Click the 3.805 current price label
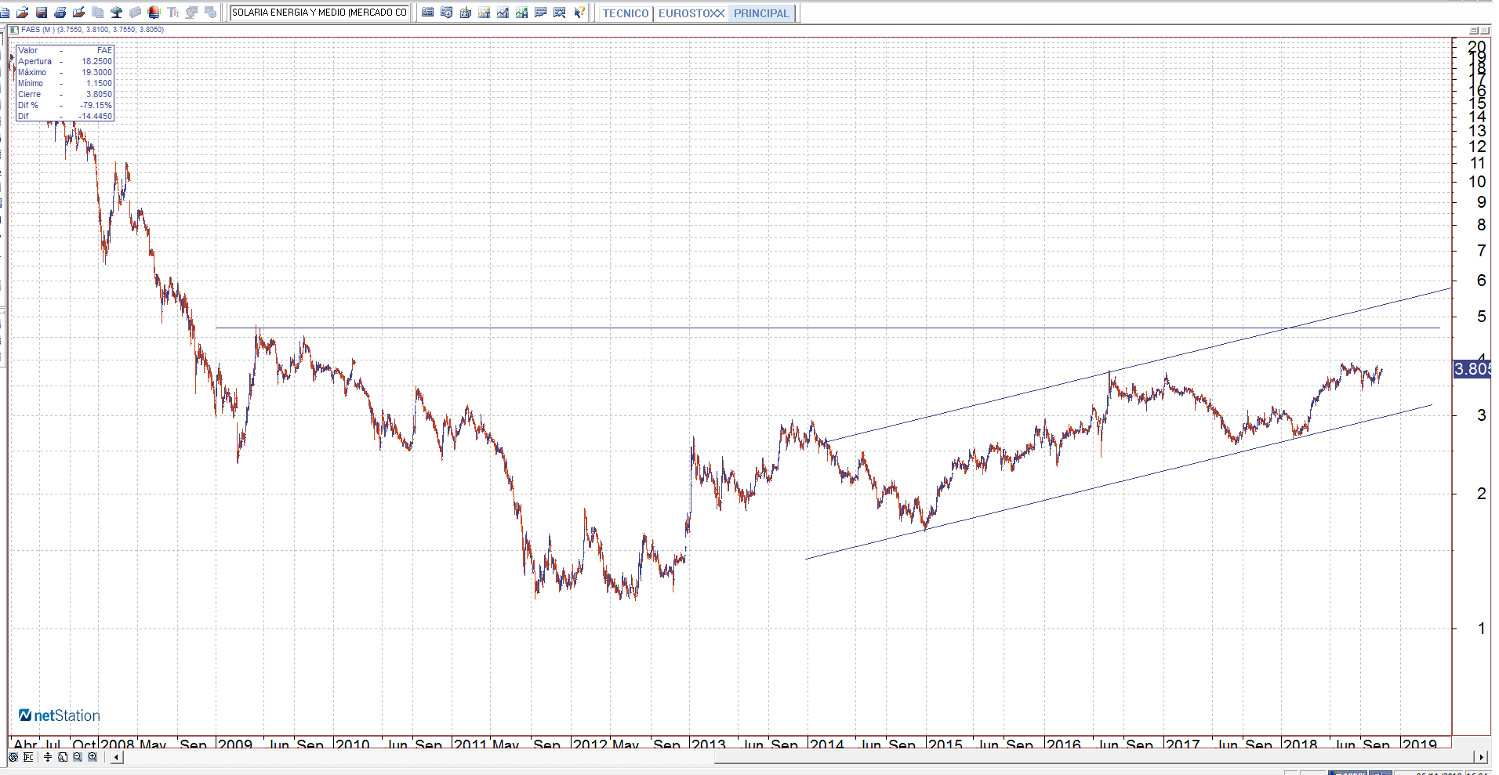The height and width of the screenshot is (775, 1499). coord(1472,369)
